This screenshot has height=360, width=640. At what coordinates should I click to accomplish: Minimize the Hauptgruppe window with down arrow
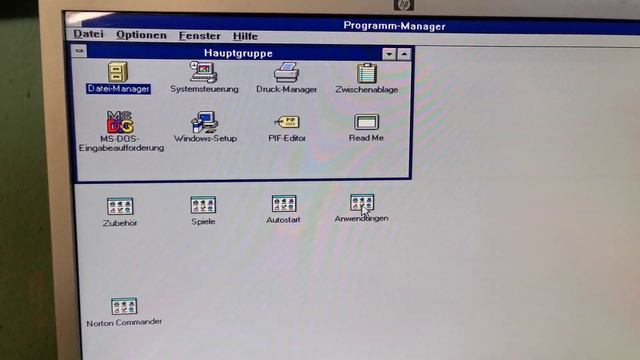click(389, 54)
